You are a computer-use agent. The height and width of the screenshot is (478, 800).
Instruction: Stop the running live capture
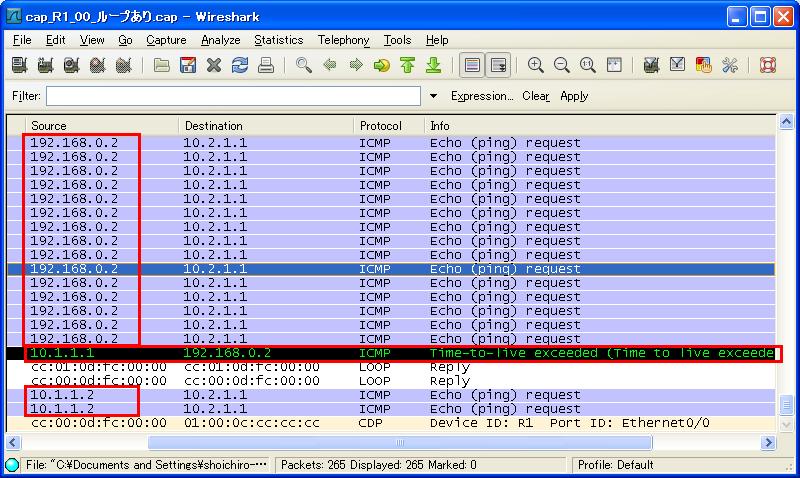click(97, 65)
